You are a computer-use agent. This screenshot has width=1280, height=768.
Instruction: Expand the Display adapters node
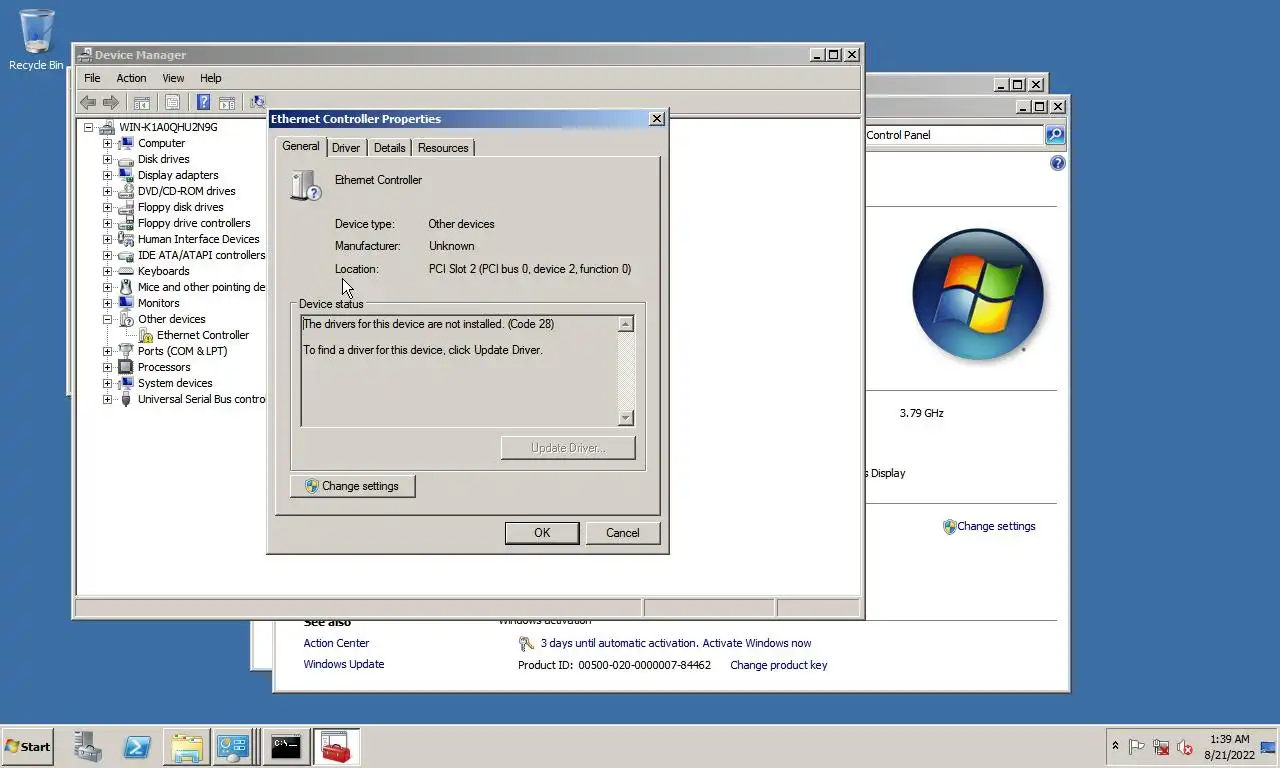107,175
